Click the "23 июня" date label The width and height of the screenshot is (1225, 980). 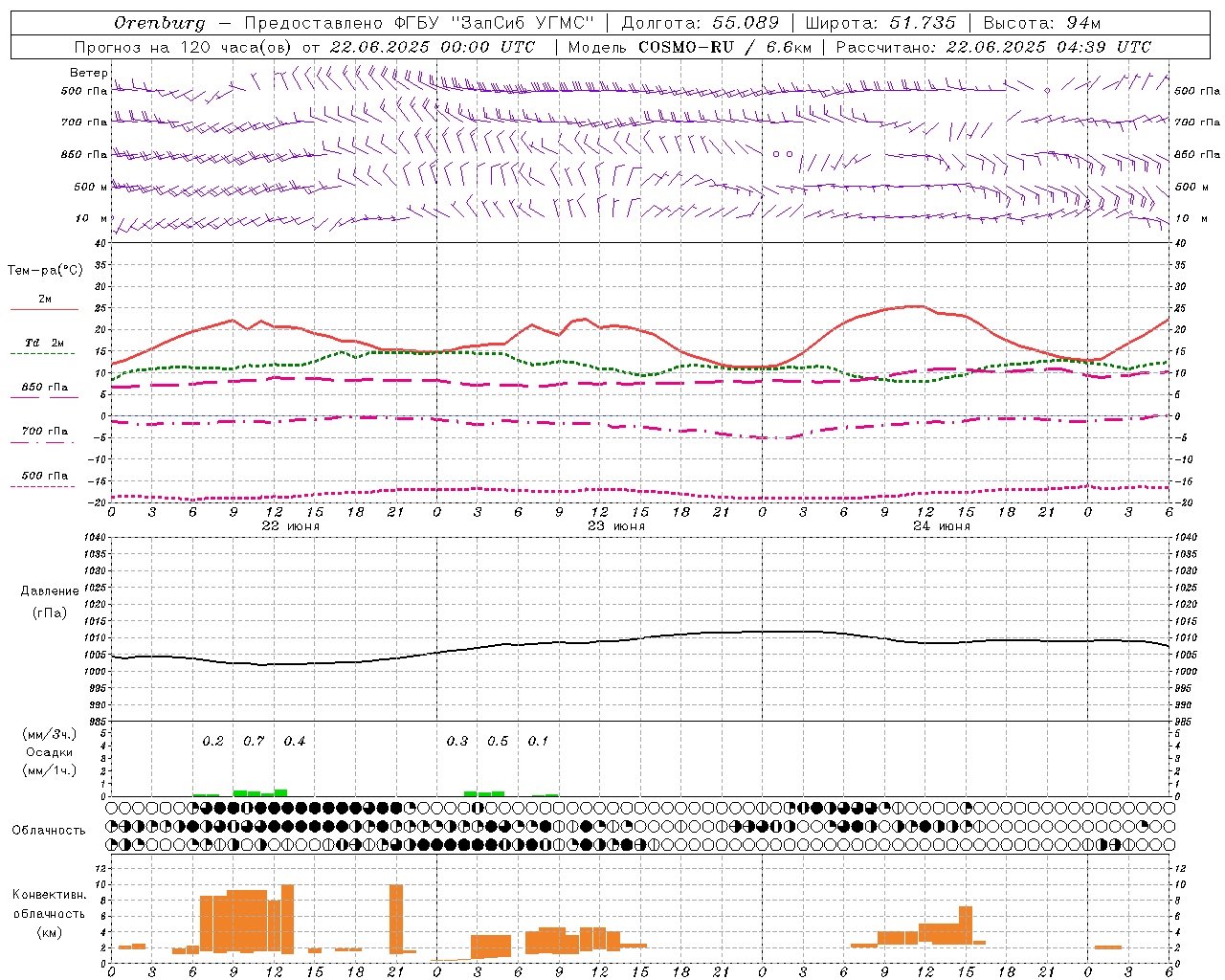[x=616, y=526]
